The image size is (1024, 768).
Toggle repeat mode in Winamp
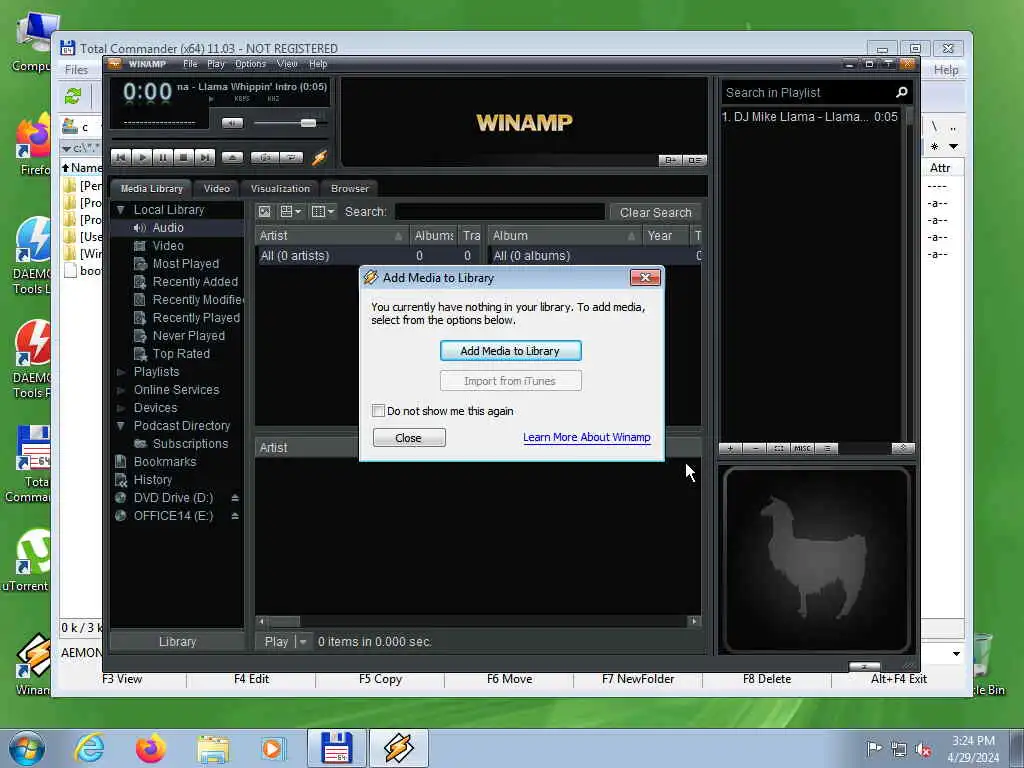(x=291, y=157)
